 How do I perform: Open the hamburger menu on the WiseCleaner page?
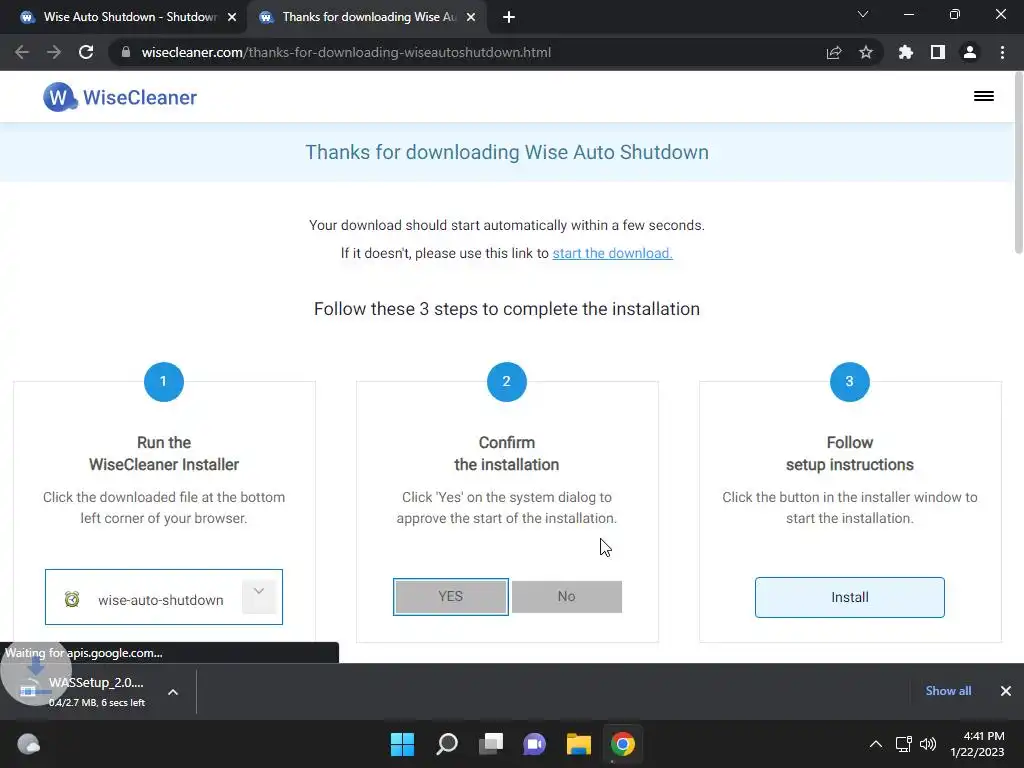click(x=984, y=97)
